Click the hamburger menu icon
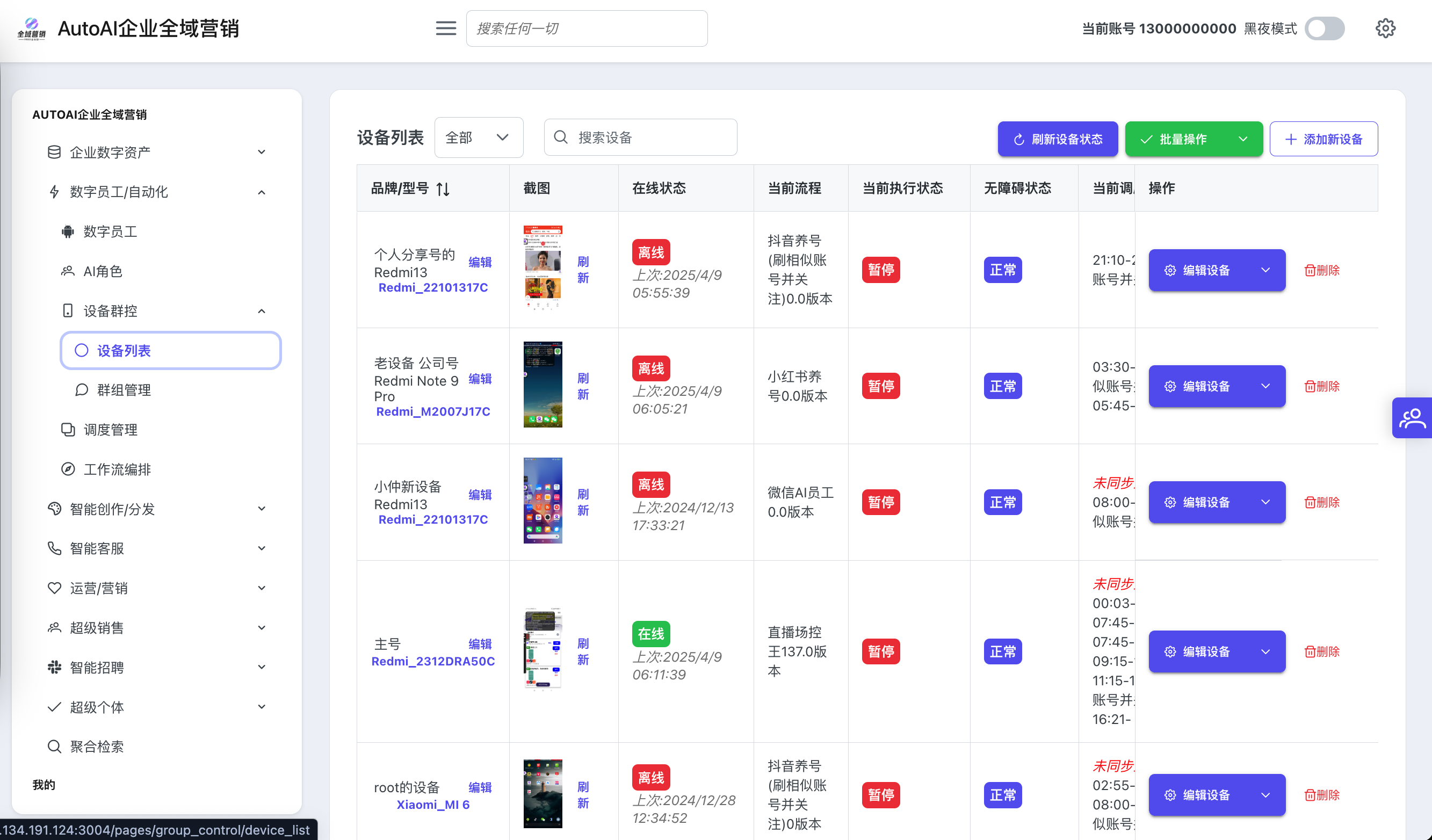 [x=446, y=28]
